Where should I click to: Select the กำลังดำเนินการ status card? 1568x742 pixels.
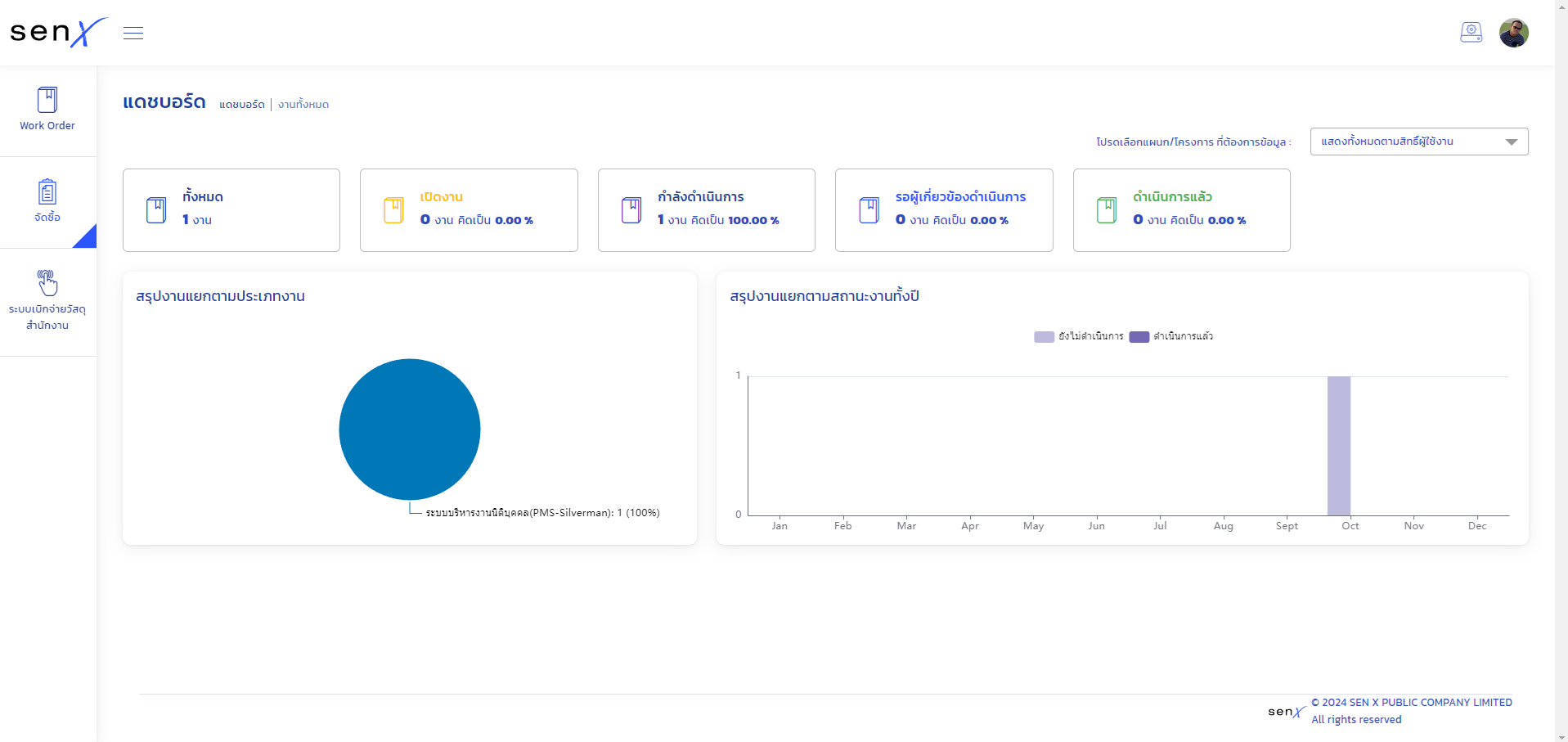coord(706,210)
